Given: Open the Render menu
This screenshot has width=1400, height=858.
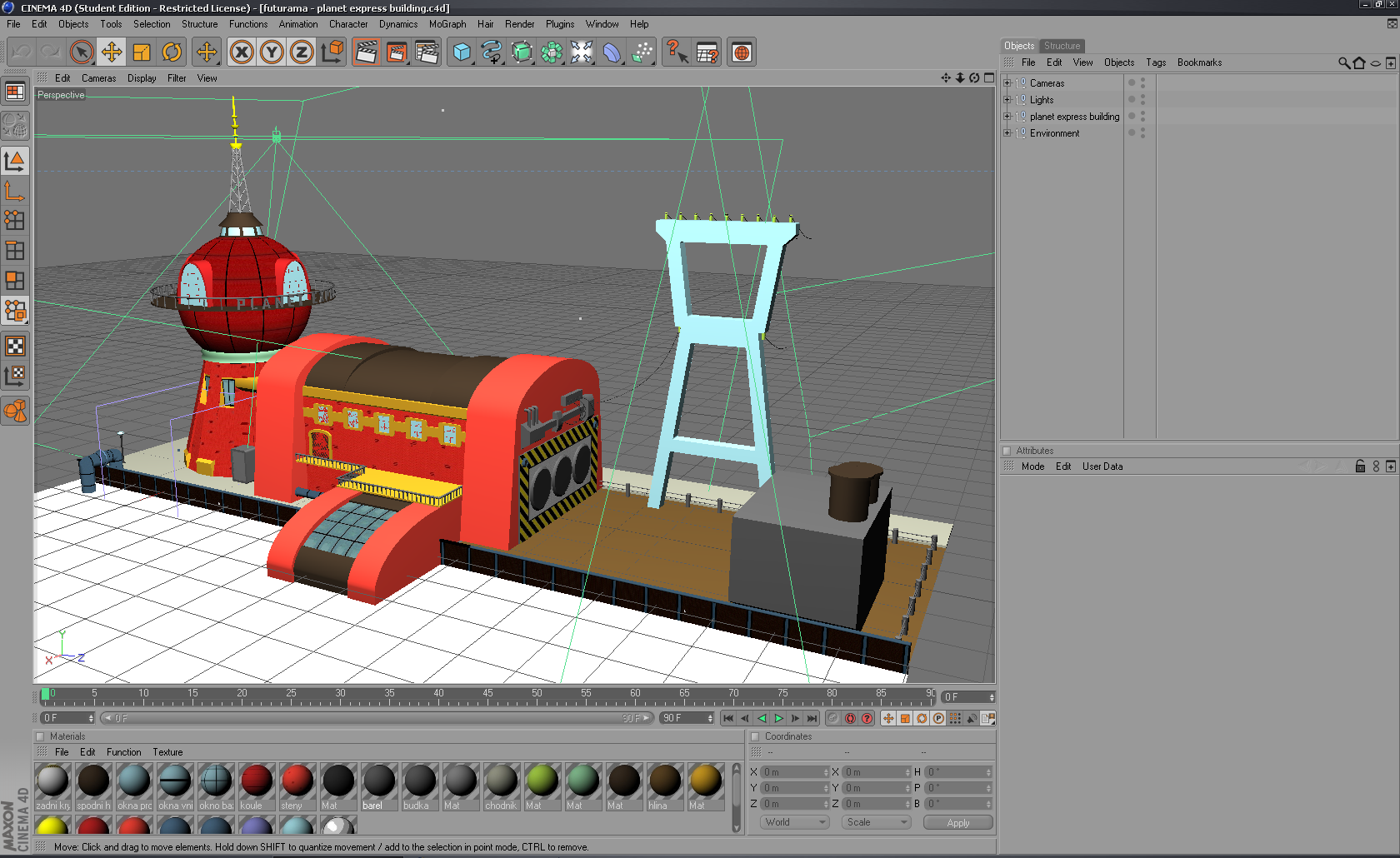Looking at the screenshot, I should pyautogui.click(x=520, y=24).
